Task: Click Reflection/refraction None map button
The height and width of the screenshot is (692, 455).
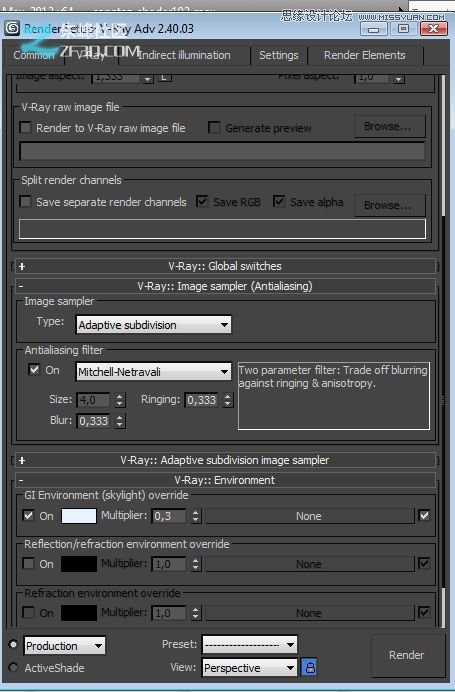Action: 309,564
